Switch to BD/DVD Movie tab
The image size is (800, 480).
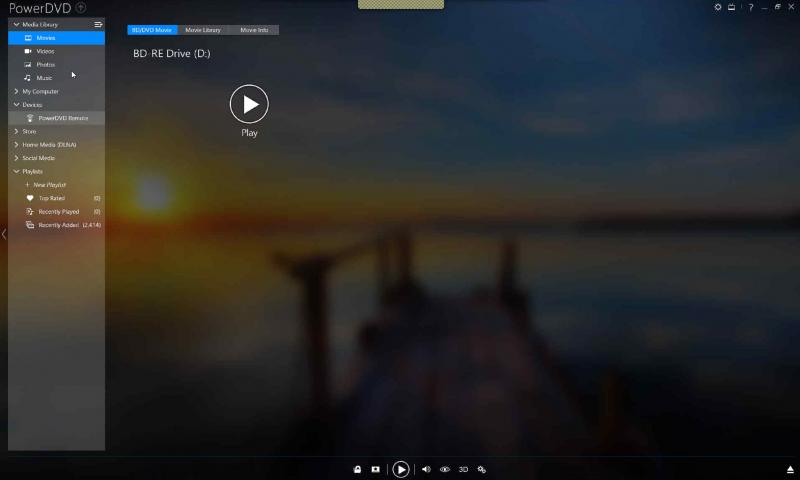coord(152,30)
